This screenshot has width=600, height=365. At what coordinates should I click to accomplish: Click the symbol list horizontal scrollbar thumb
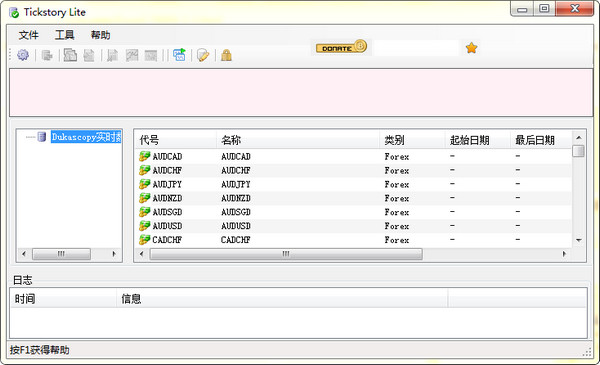point(286,254)
